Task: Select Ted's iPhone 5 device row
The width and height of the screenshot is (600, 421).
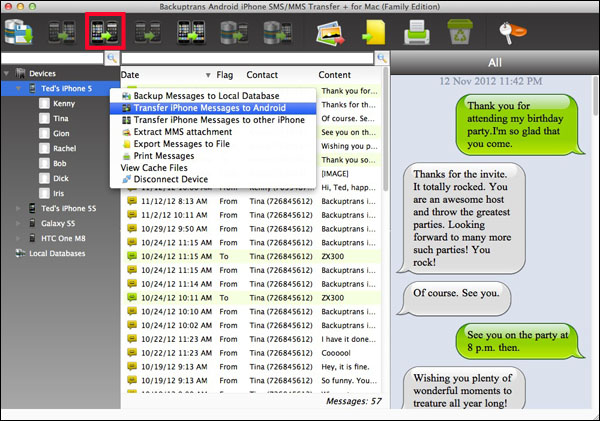Action: [60, 88]
